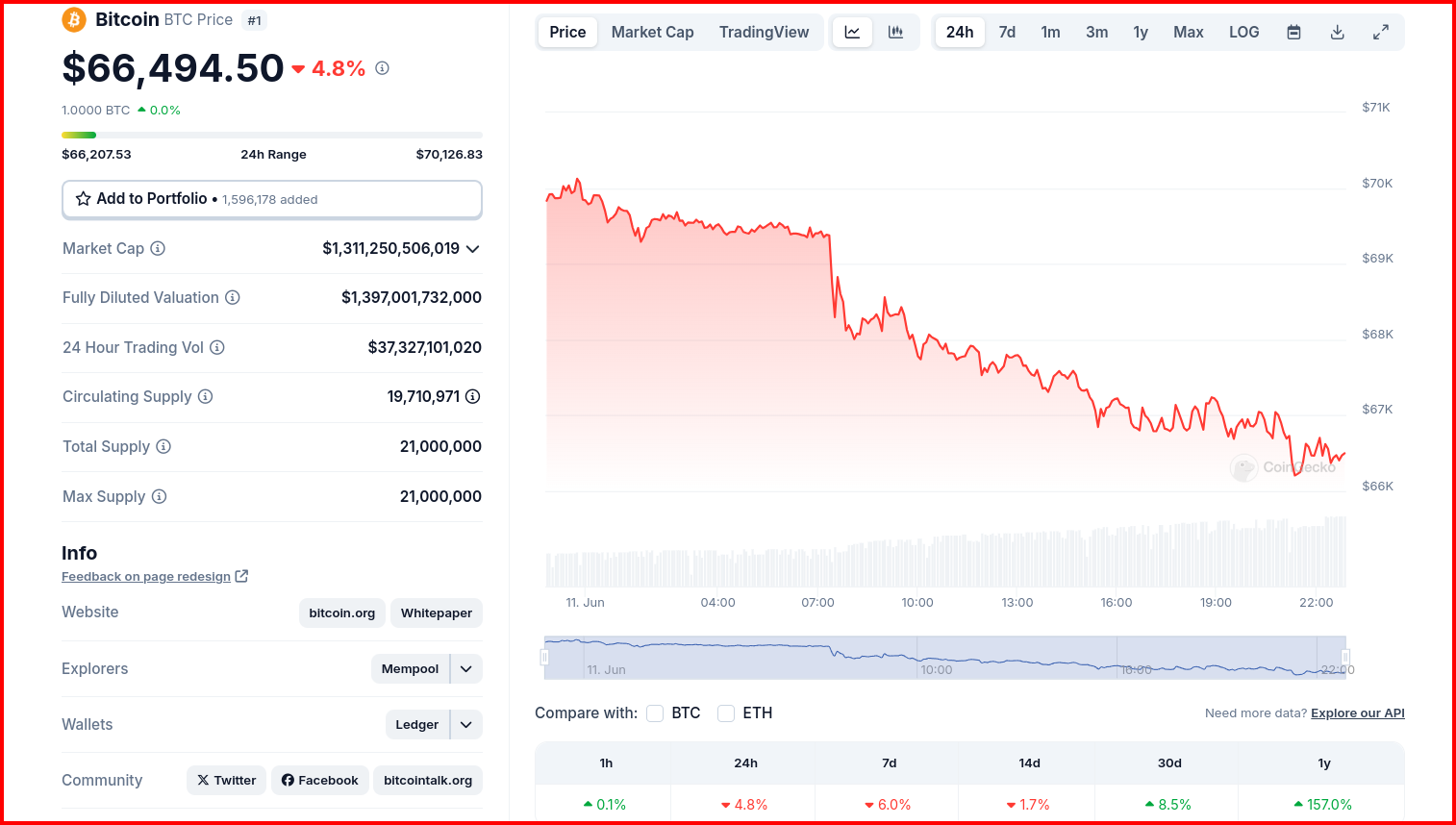Click info icon next to 24 Hour Trading Vol

pos(217,347)
